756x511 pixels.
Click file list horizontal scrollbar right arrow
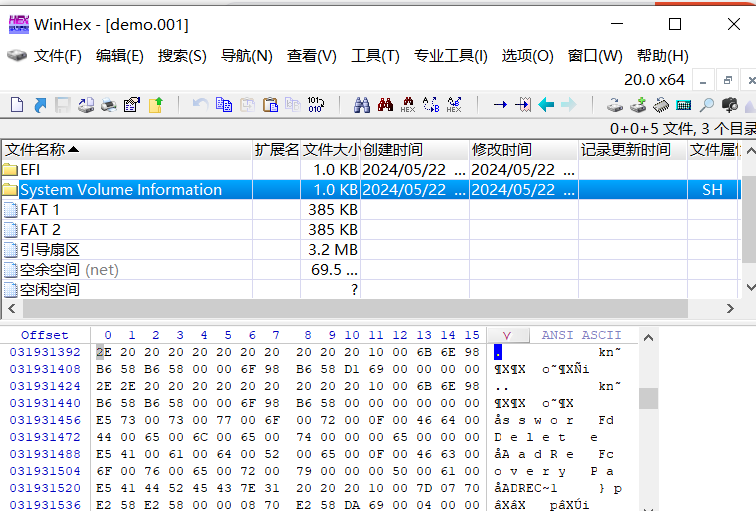tap(730, 309)
